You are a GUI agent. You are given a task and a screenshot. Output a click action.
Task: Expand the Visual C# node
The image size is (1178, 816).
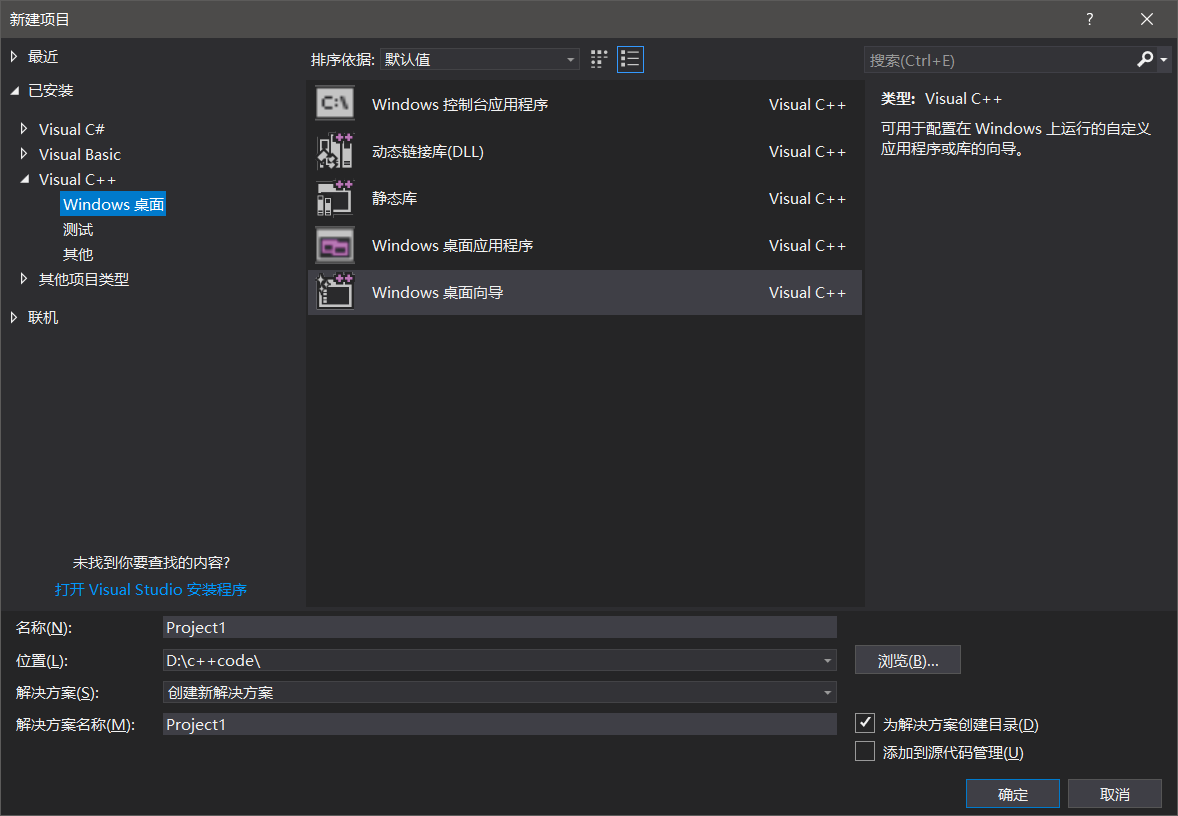pyautogui.click(x=24, y=129)
